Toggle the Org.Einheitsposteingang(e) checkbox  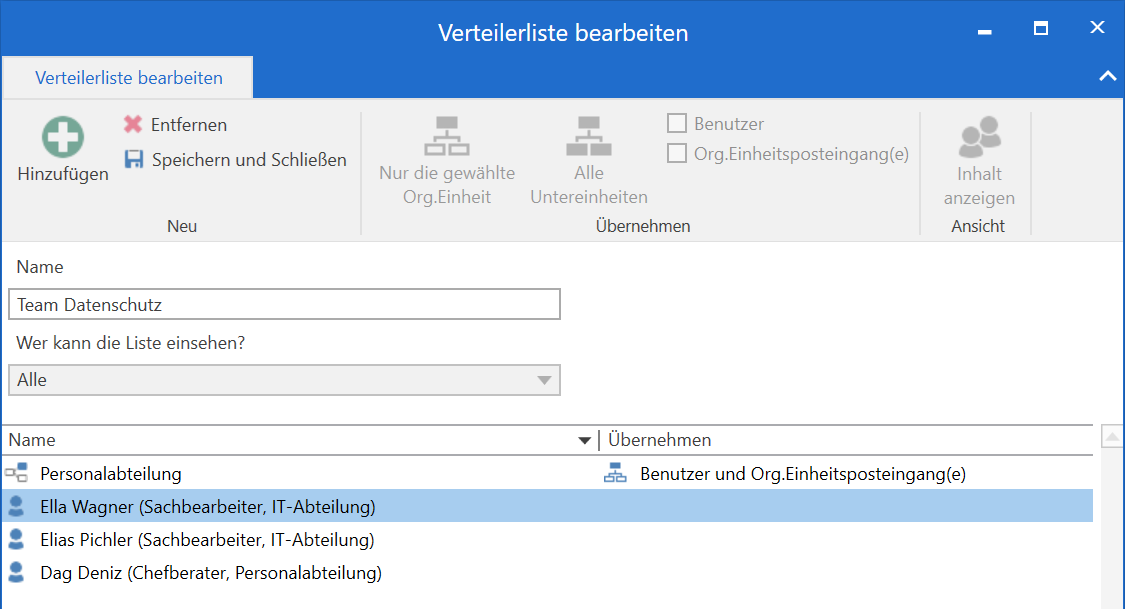pos(677,154)
